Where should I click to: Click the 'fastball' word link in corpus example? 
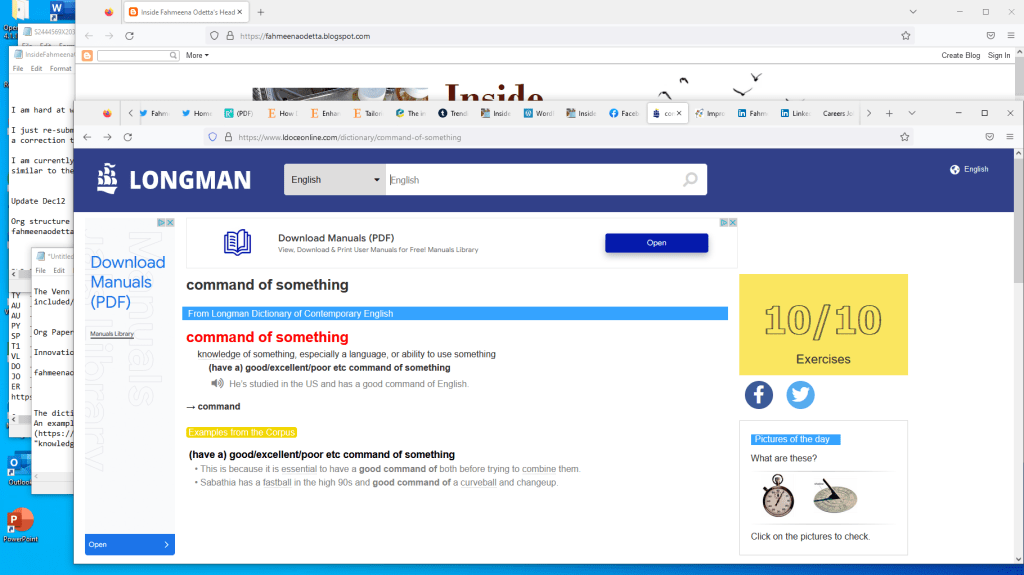[277, 483]
